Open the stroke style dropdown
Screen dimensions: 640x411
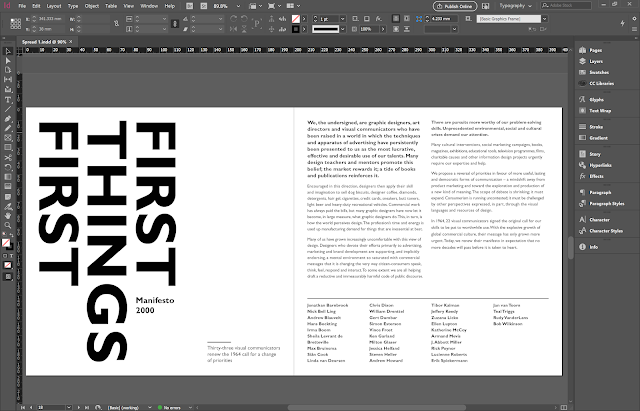point(342,29)
